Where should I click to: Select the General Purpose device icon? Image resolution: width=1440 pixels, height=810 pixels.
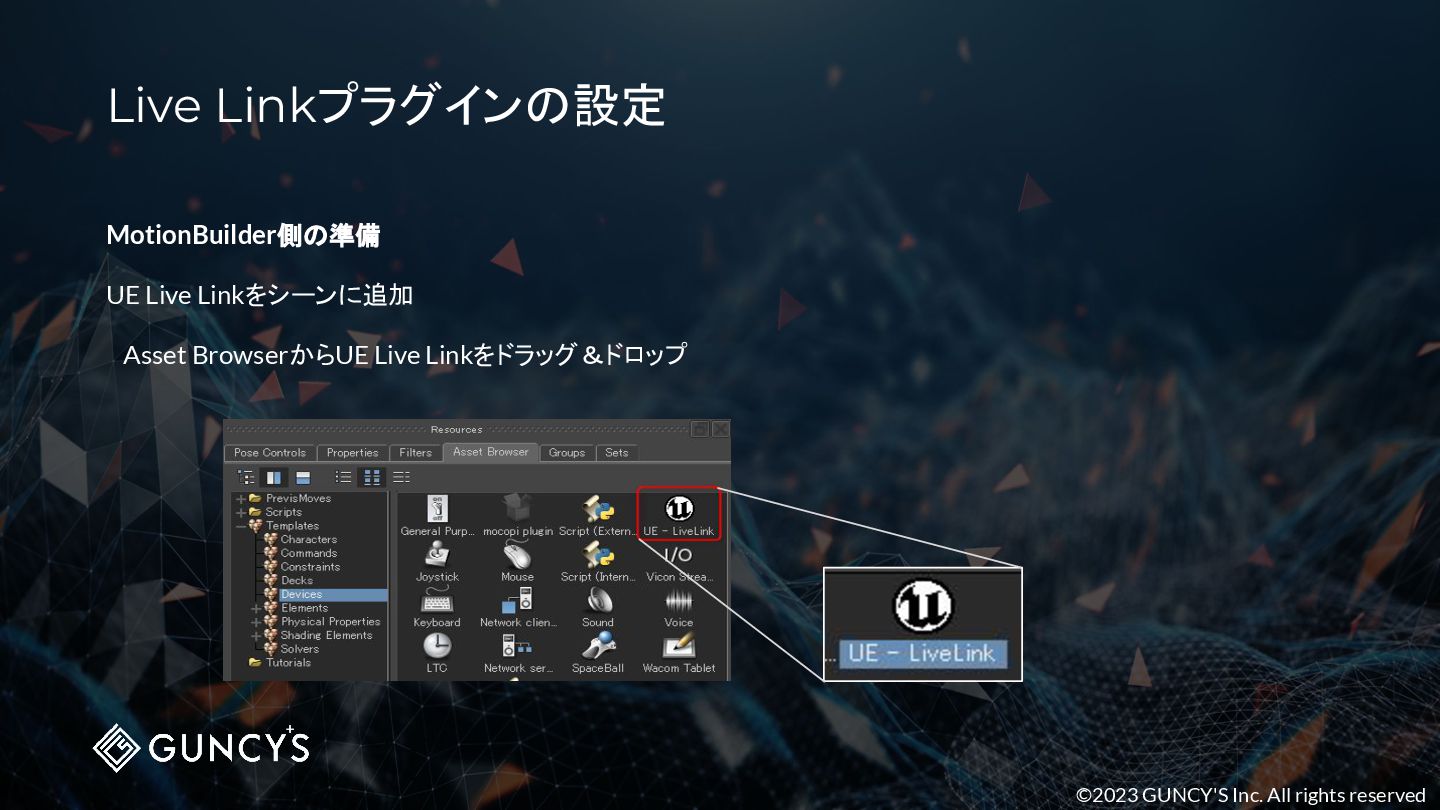pos(438,508)
